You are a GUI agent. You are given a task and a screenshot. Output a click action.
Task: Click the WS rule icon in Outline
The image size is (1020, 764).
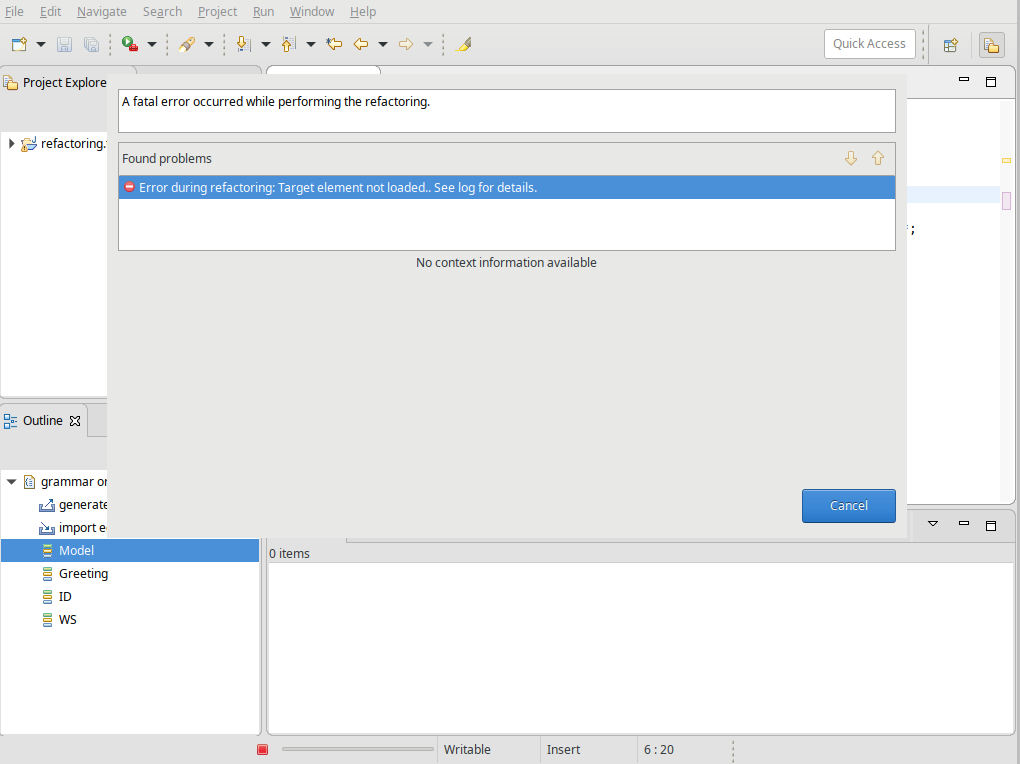[47, 620]
